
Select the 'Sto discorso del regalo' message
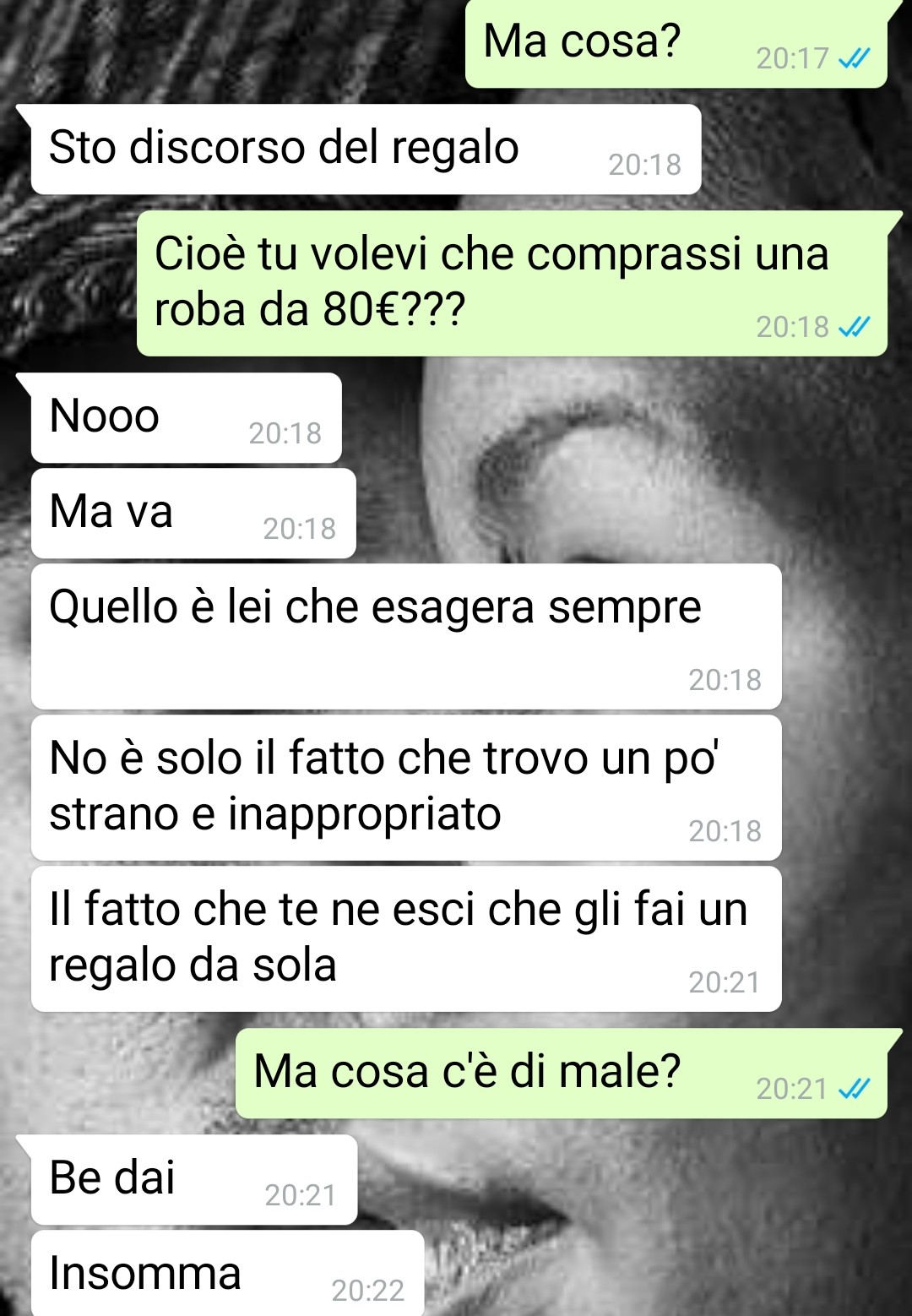click(366, 150)
